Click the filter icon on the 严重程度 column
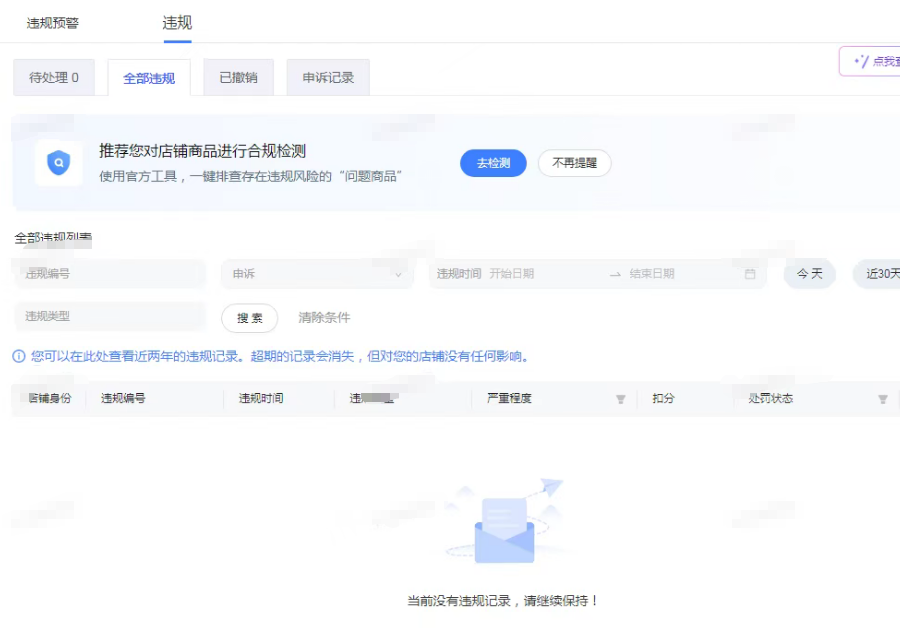 point(620,399)
